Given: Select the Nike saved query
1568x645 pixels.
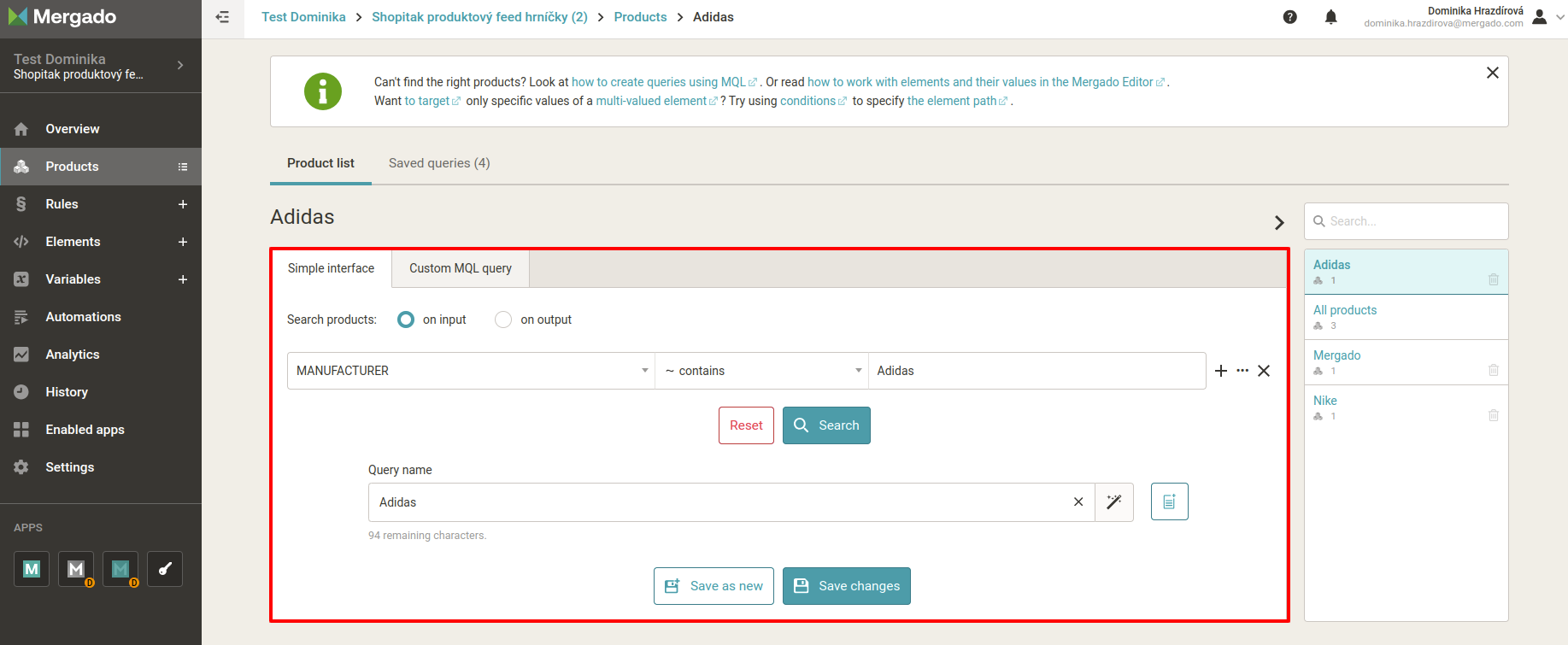Looking at the screenshot, I should pyautogui.click(x=1325, y=401).
